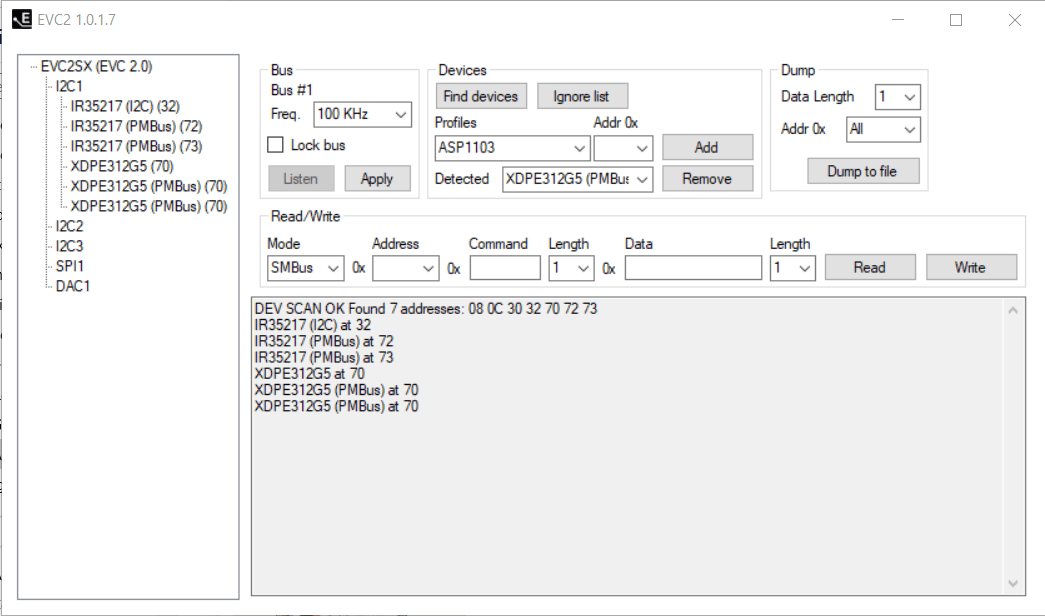Open the Dump Data Length dropdown
Screen dimensions: 1045x616
point(897,97)
